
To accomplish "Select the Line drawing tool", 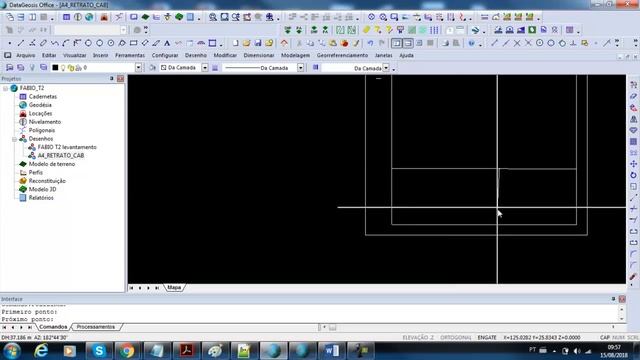I will tap(21, 43).
